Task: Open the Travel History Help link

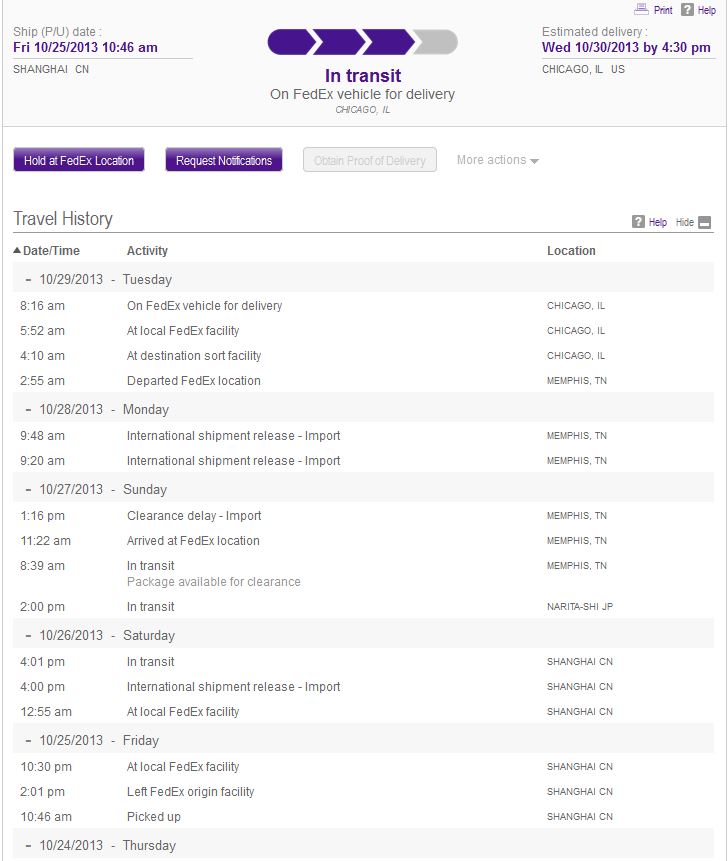Action: coord(658,222)
